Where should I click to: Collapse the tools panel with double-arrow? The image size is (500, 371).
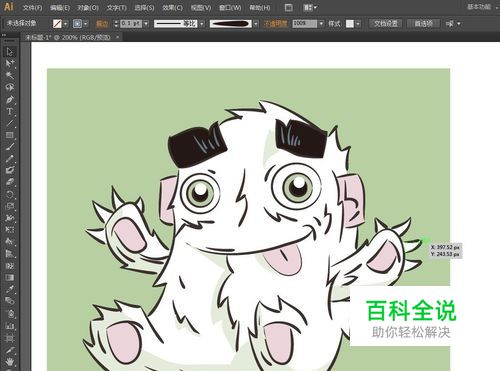point(4,34)
